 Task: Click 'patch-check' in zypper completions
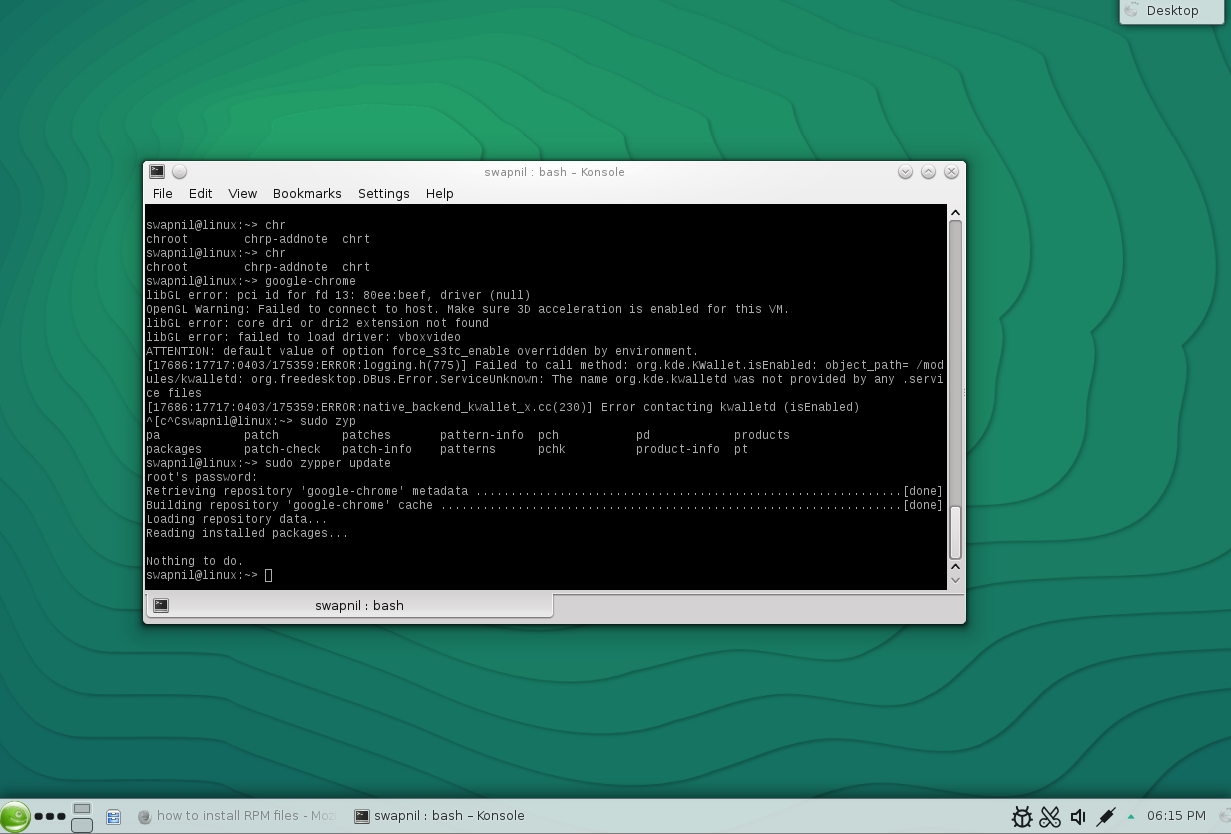(282, 449)
